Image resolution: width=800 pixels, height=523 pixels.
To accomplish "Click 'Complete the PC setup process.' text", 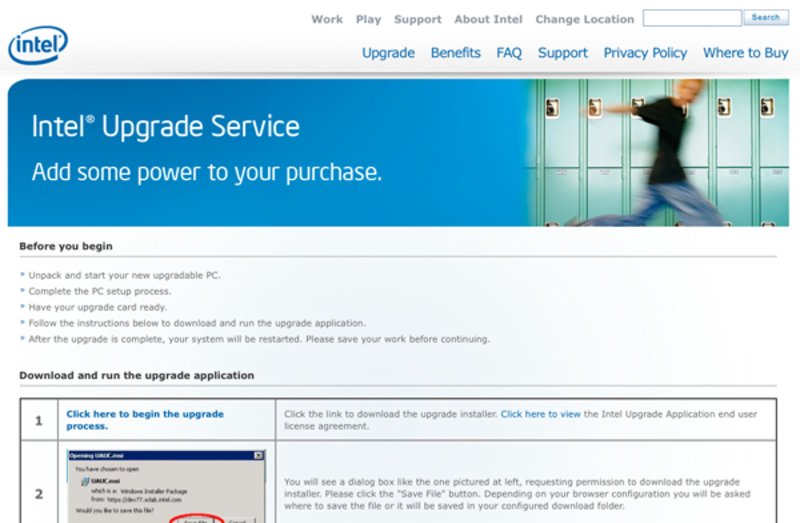I will pyautogui.click(x=100, y=291).
